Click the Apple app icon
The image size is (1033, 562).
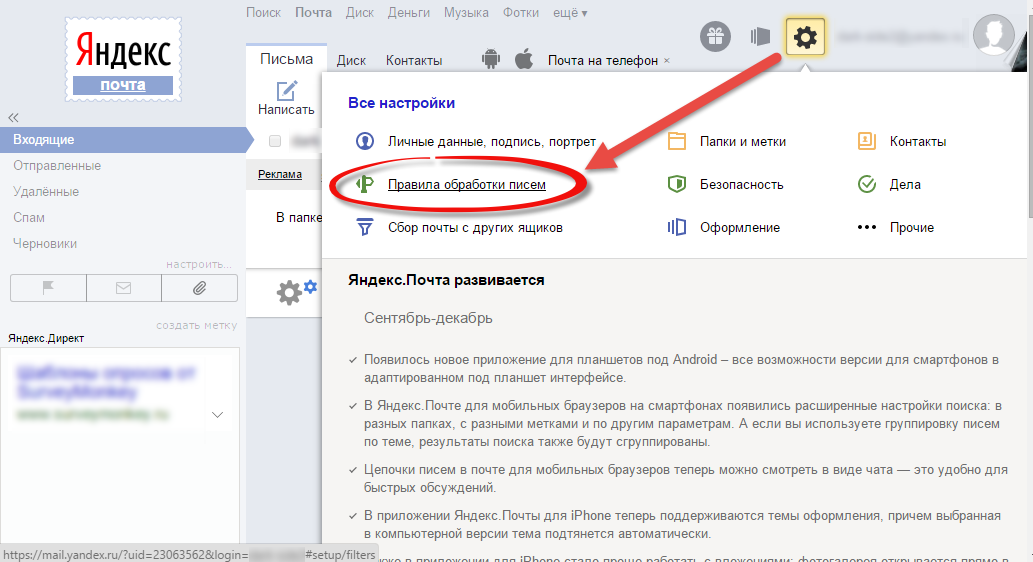click(524, 60)
